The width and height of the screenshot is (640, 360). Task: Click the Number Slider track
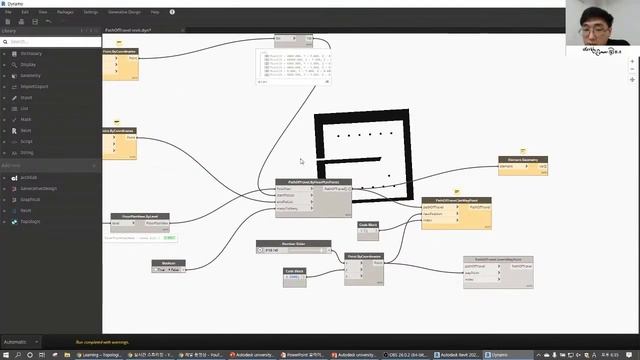(305, 250)
